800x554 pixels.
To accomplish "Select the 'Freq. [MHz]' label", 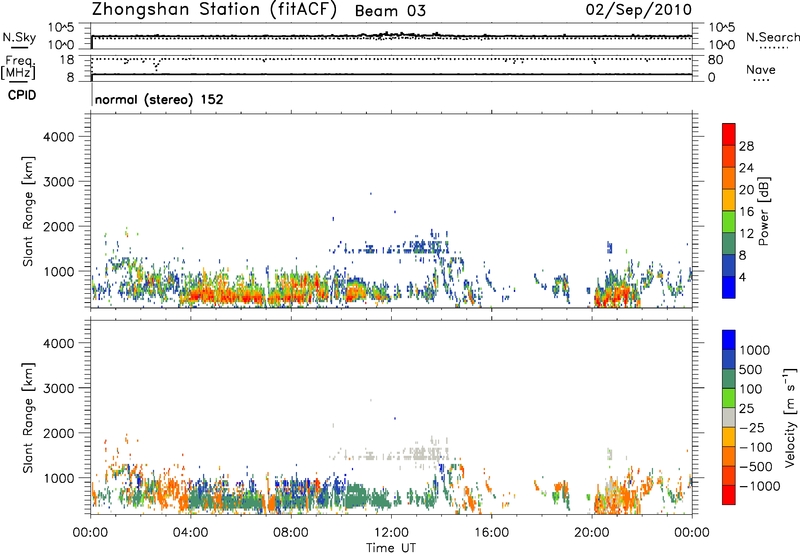I will 19,67.
